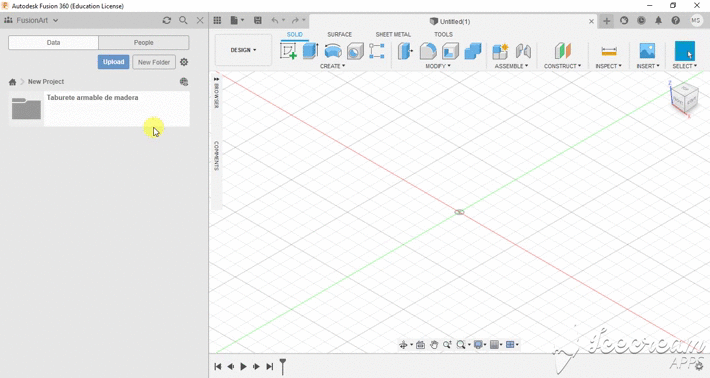This screenshot has width=710, height=378.
Task: Select the Revolve tool
Action: point(333,51)
